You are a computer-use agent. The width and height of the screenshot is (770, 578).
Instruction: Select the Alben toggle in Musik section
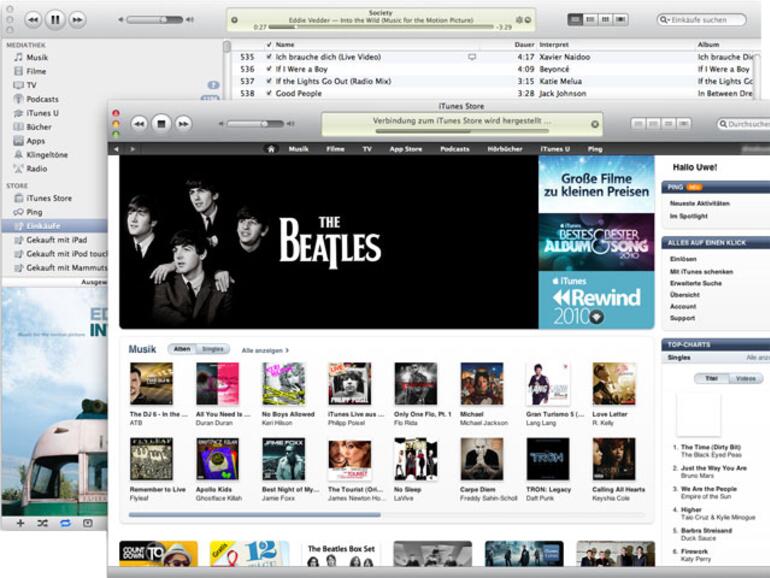[182, 349]
